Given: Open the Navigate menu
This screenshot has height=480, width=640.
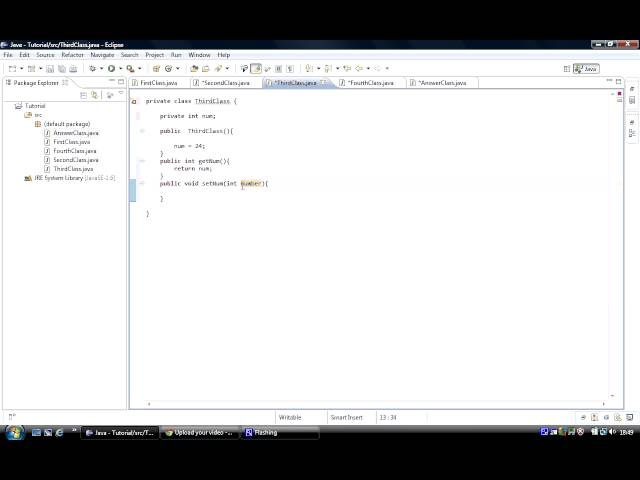Looking at the screenshot, I should click(x=102, y=55).
